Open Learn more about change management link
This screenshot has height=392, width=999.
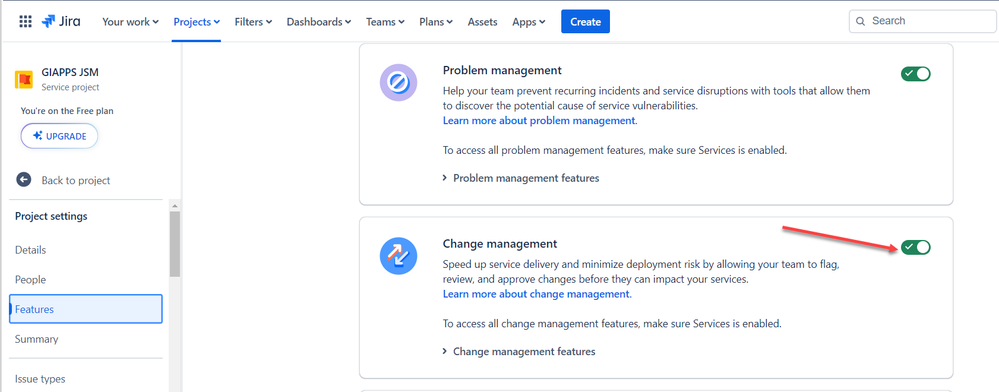(537, 294)
